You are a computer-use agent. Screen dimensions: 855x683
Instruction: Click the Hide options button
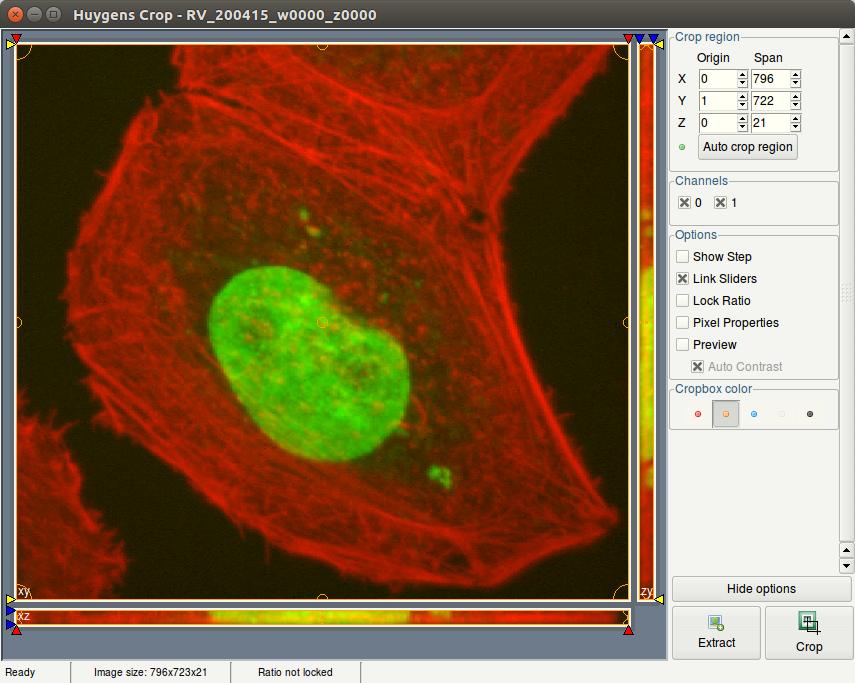[x=762, y=589]
